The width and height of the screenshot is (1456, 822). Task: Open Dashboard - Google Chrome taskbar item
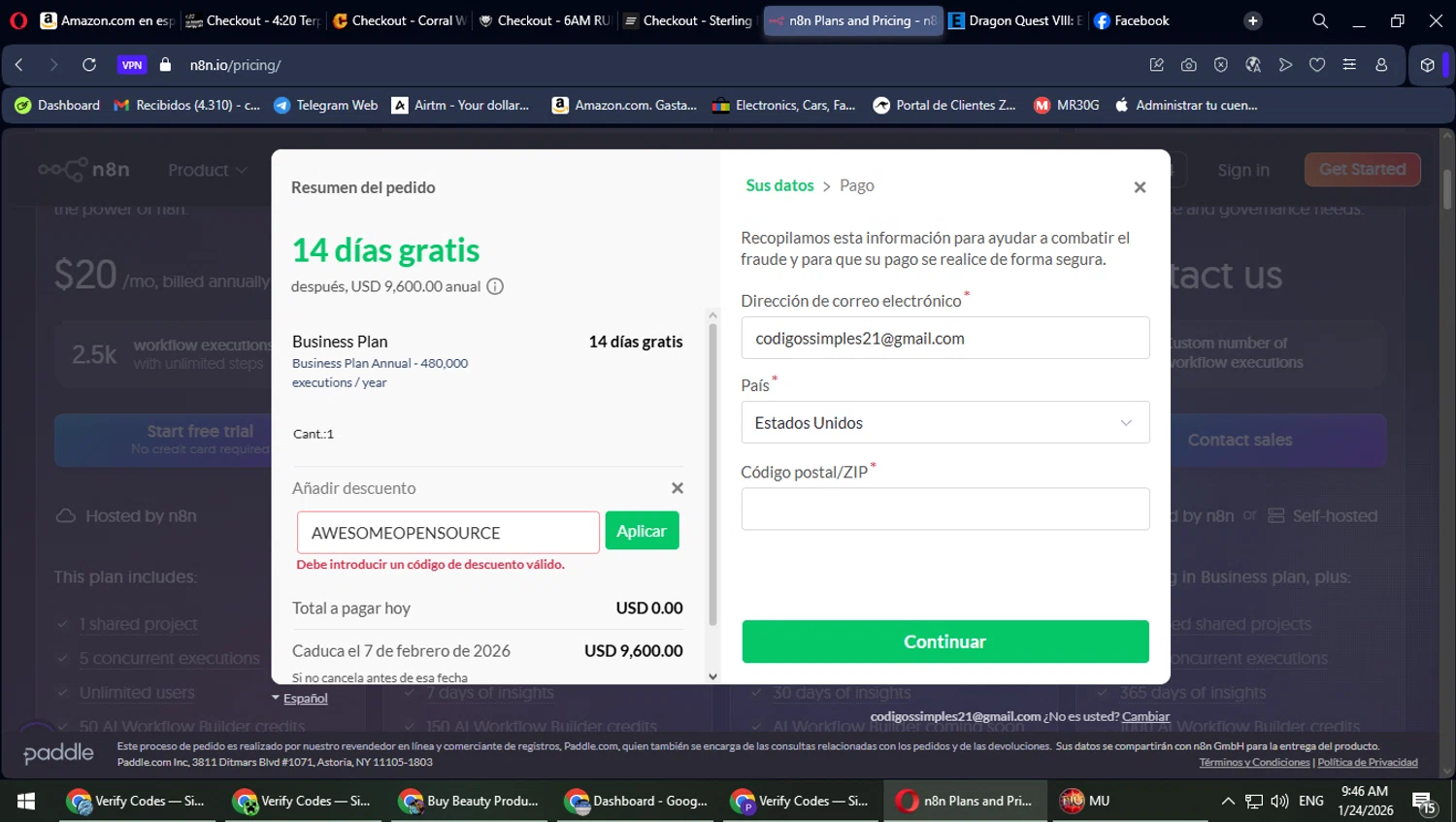coord(637,801)
